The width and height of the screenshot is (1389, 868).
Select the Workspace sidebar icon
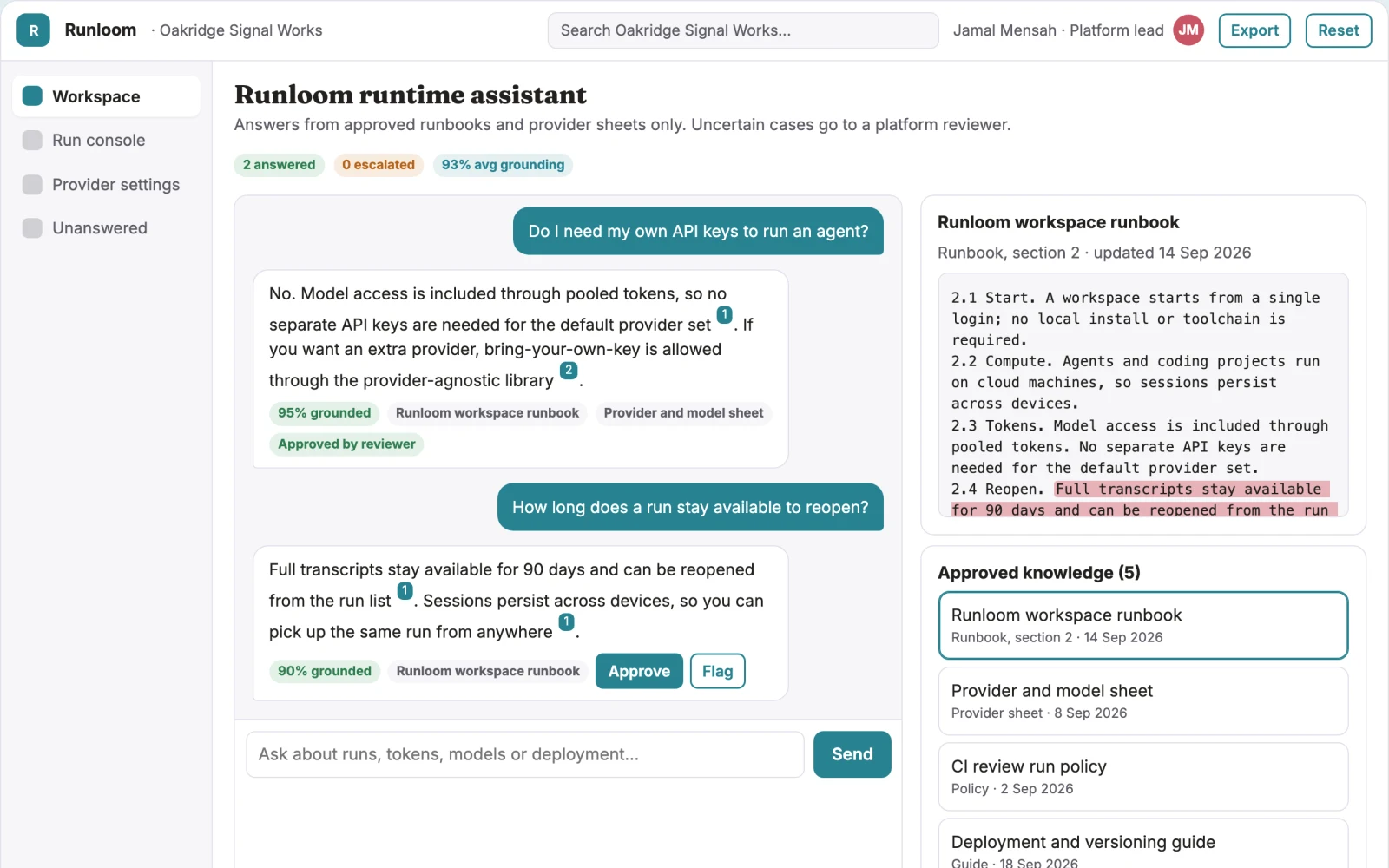point(32,96)
